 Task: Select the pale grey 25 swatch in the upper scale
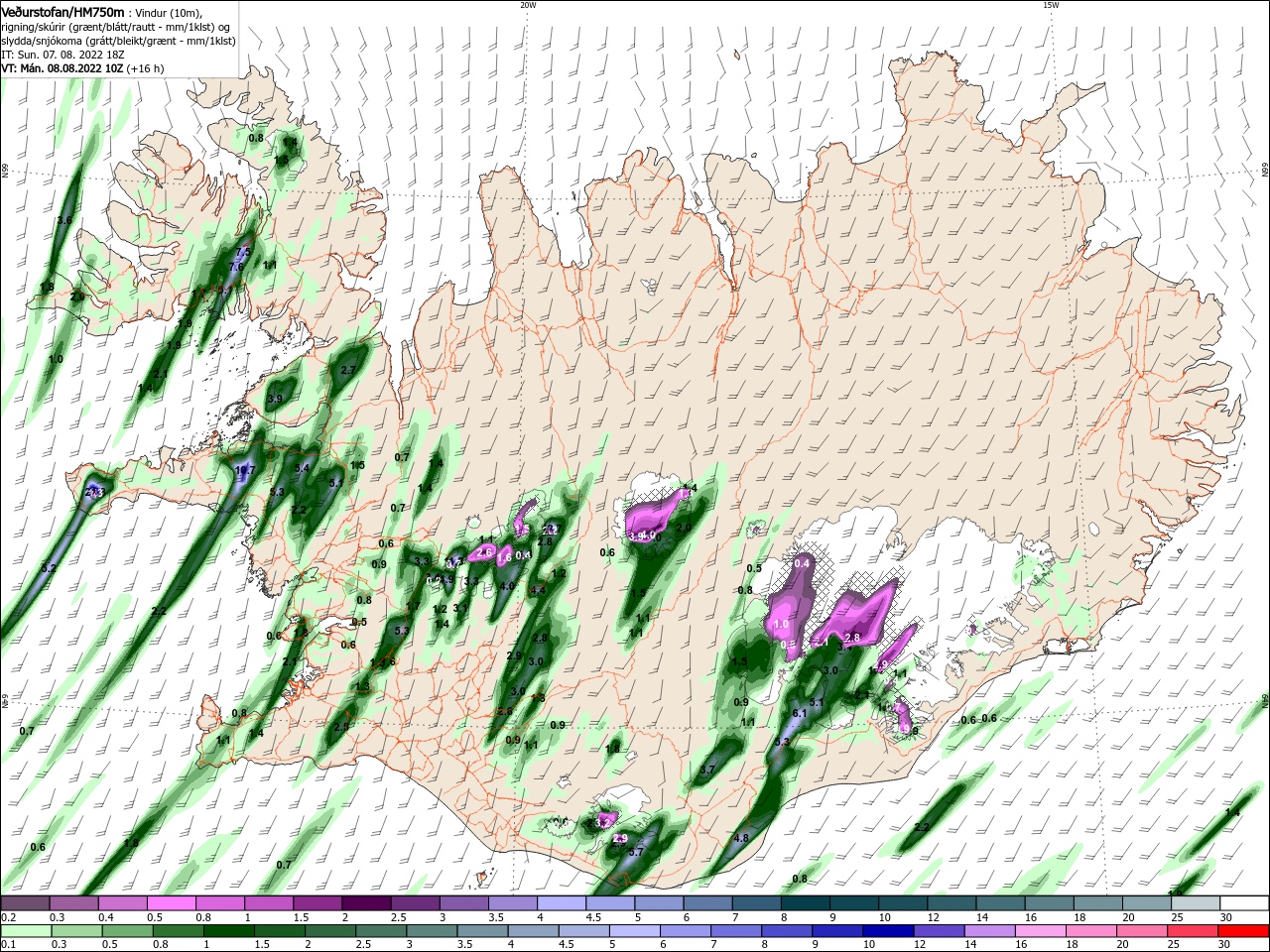tap(1196, 903)
